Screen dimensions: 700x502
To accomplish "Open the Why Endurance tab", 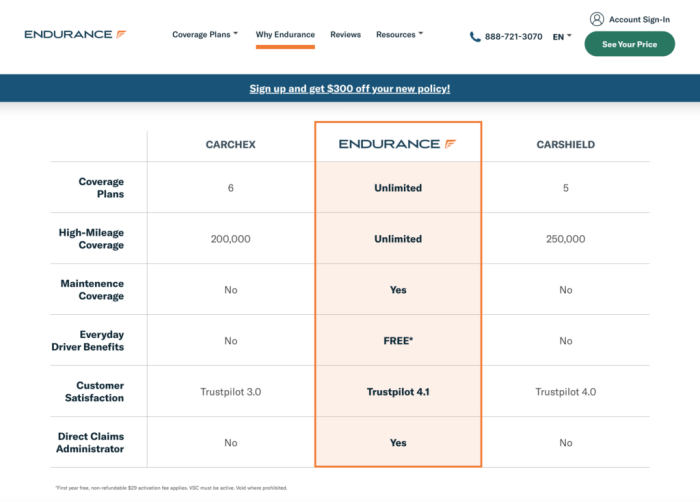I will tap(285, 35).
